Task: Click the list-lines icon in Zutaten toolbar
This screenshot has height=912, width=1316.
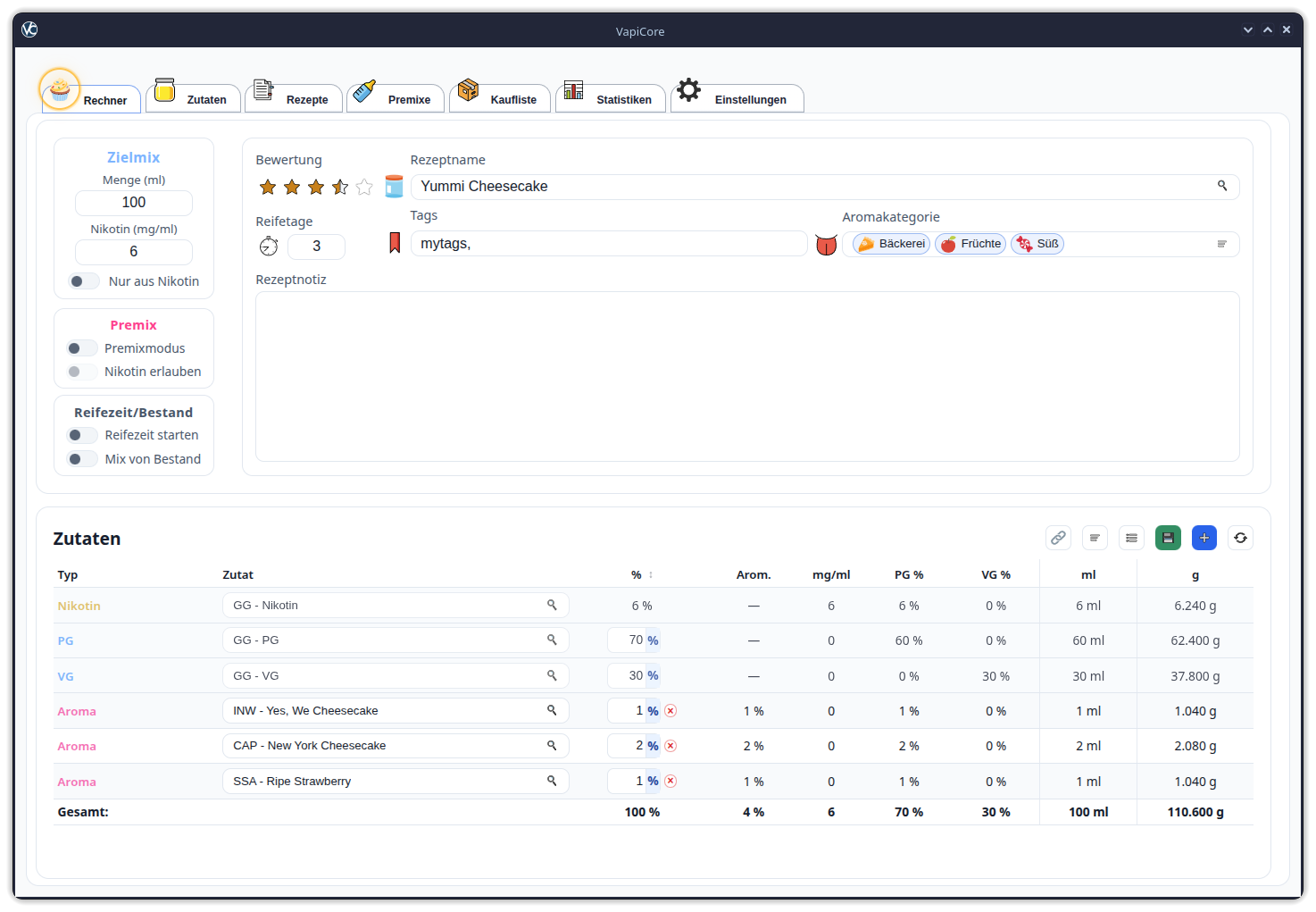Action: [x=1131, y=538]
